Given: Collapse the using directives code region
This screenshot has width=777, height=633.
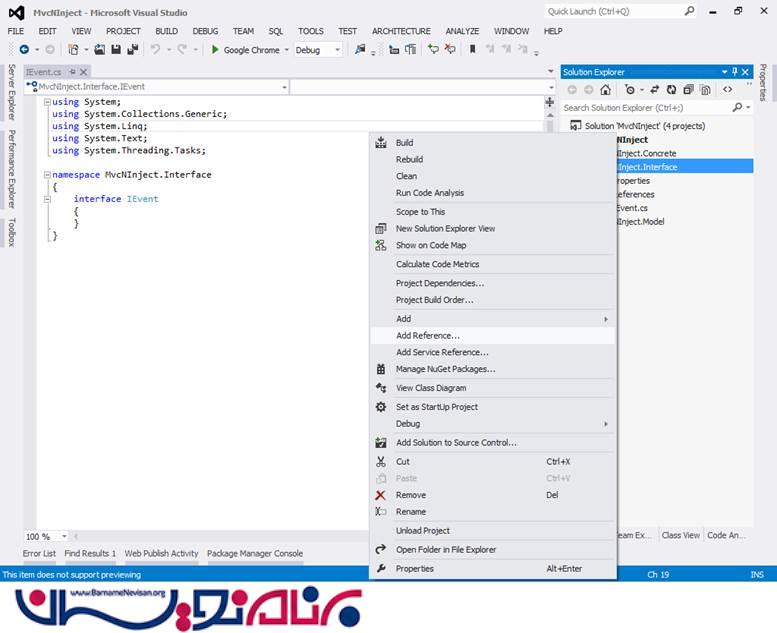Looking at the screenshot, I should [x=46, y=102].
